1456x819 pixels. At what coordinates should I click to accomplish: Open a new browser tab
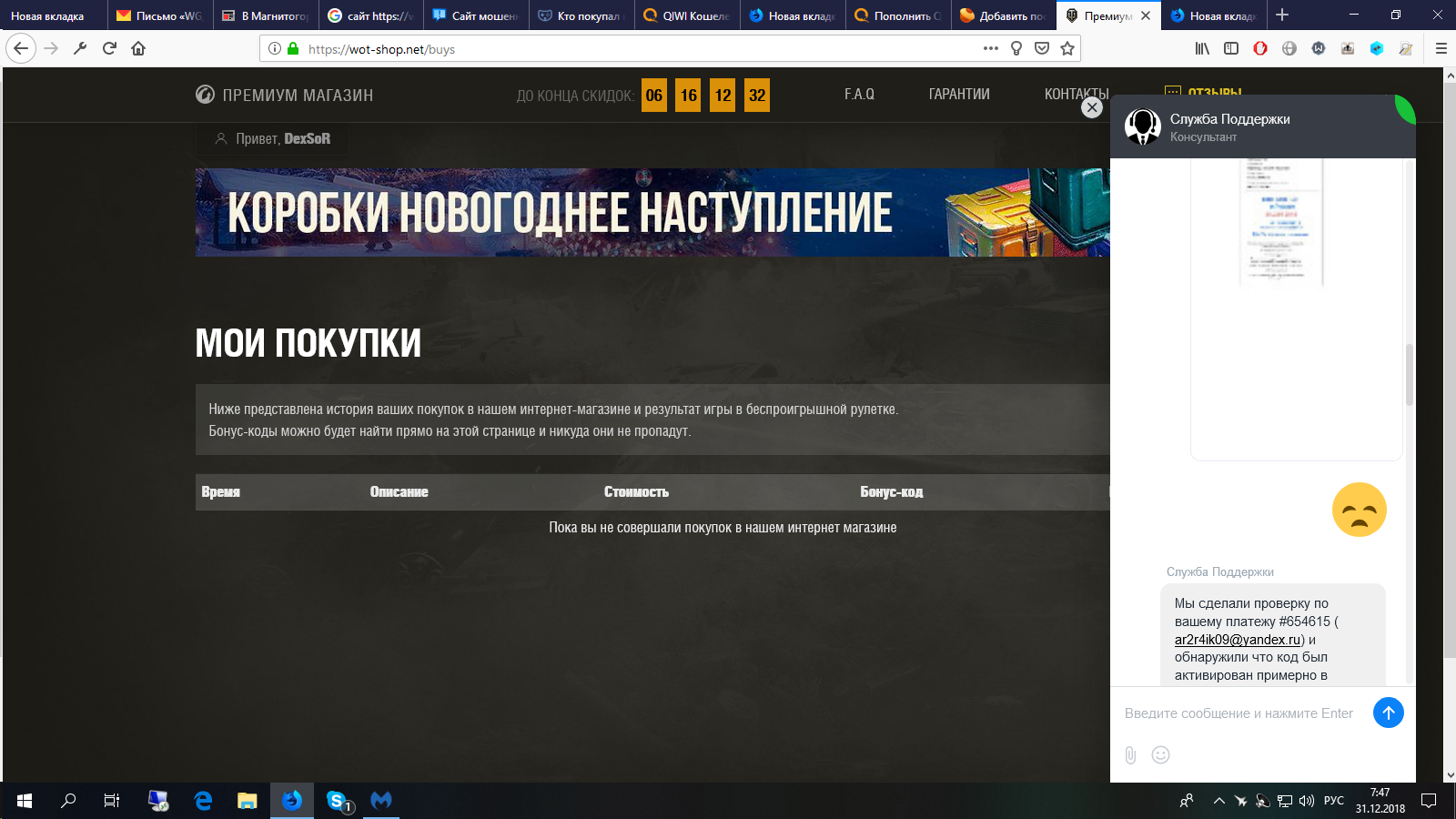[1282, 15]
